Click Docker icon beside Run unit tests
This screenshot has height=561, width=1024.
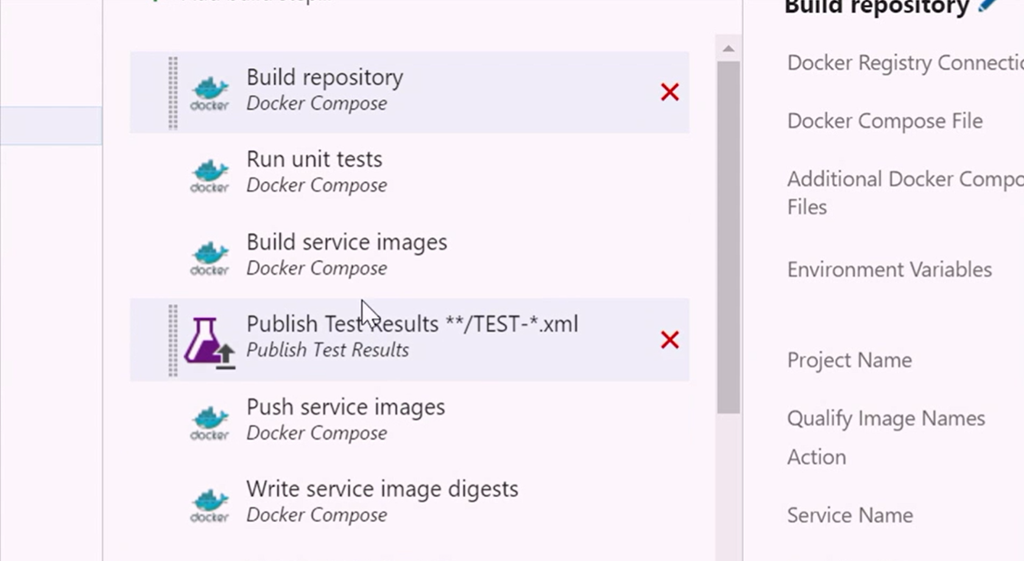(210, 175)
